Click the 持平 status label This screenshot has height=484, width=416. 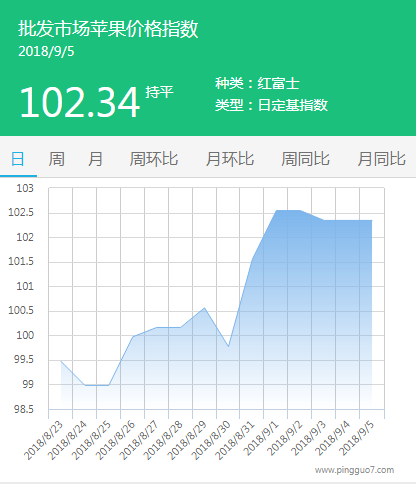click(x=159, y=92)
